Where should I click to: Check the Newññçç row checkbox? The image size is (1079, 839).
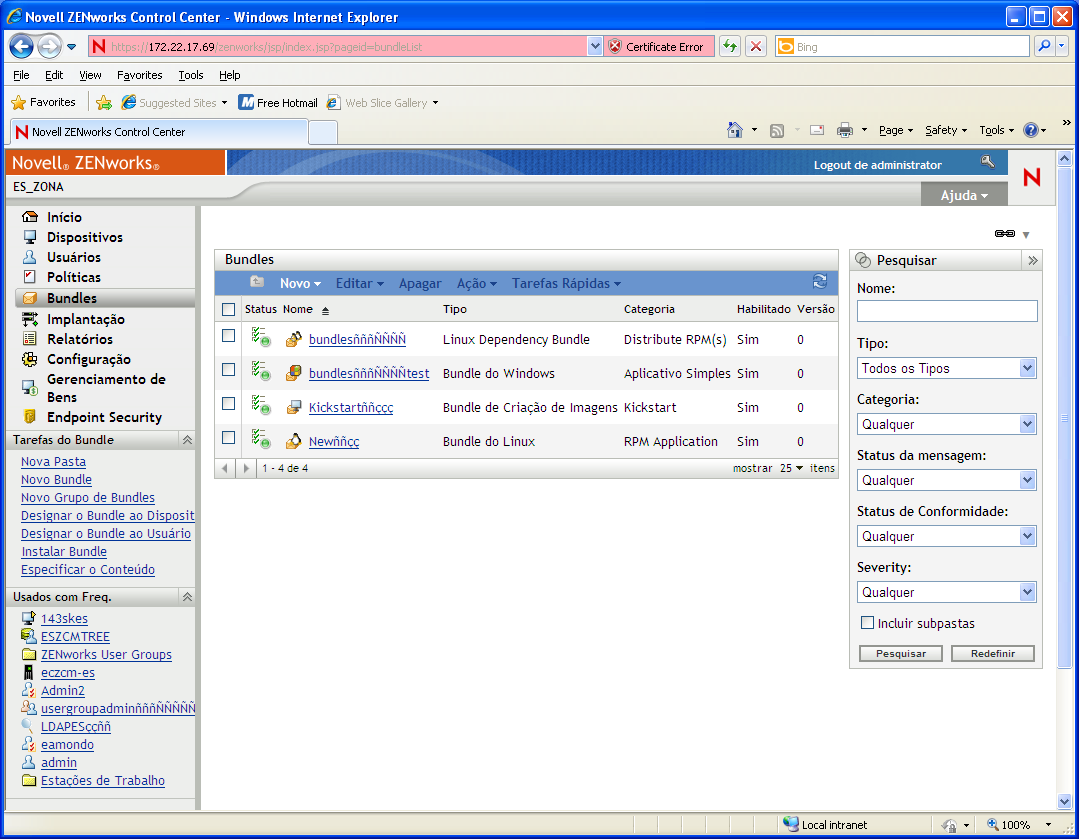pyautogui.click(x=228, y=438)
